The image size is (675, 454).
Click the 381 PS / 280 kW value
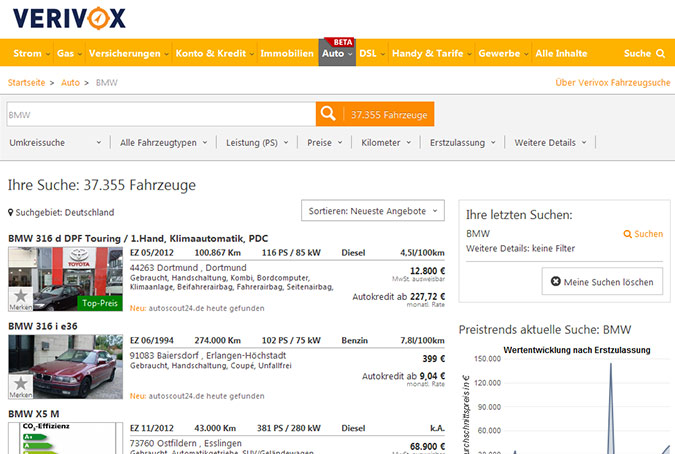(289, 428)
